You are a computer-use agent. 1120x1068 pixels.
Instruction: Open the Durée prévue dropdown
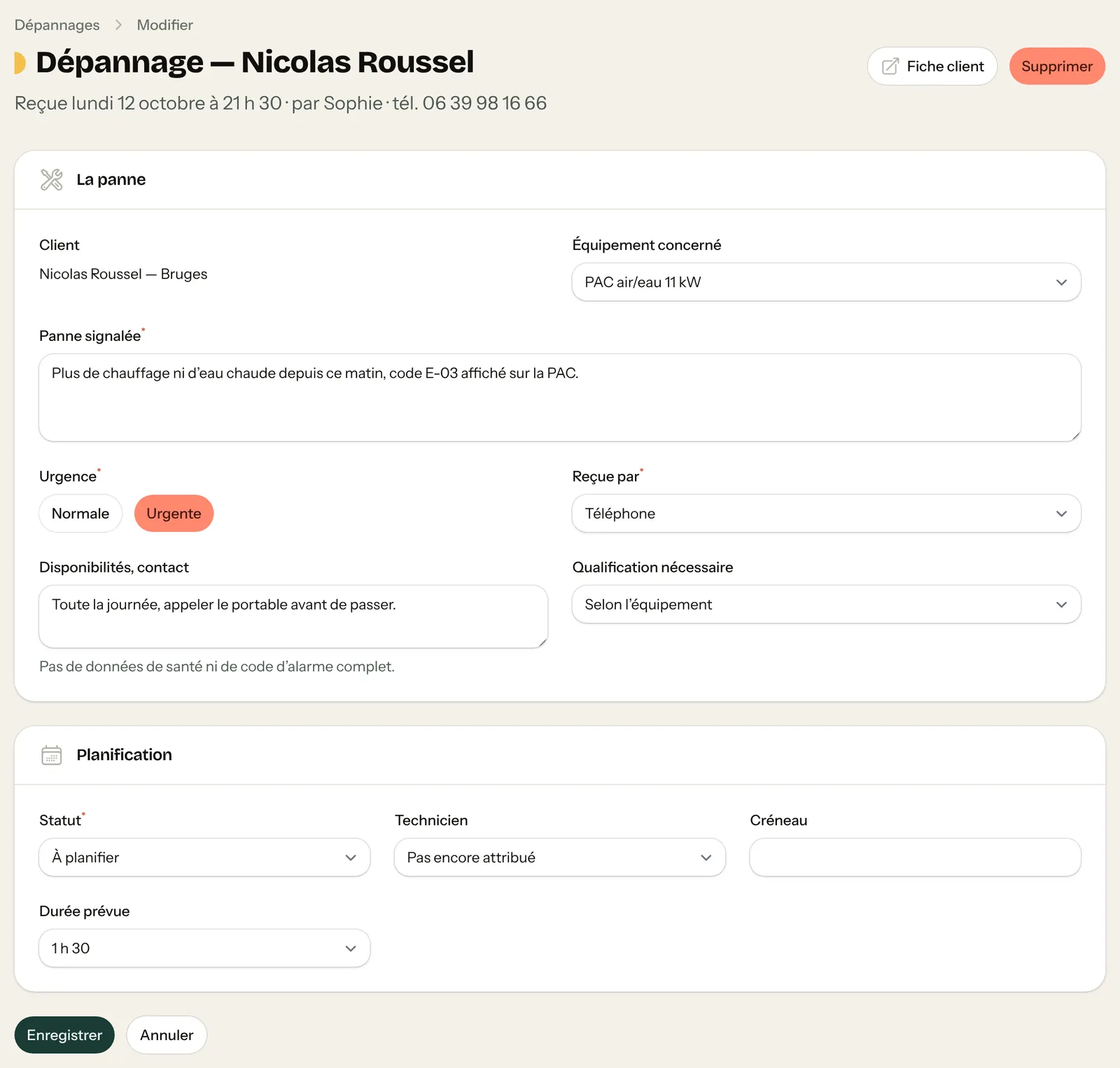point(204,948)
